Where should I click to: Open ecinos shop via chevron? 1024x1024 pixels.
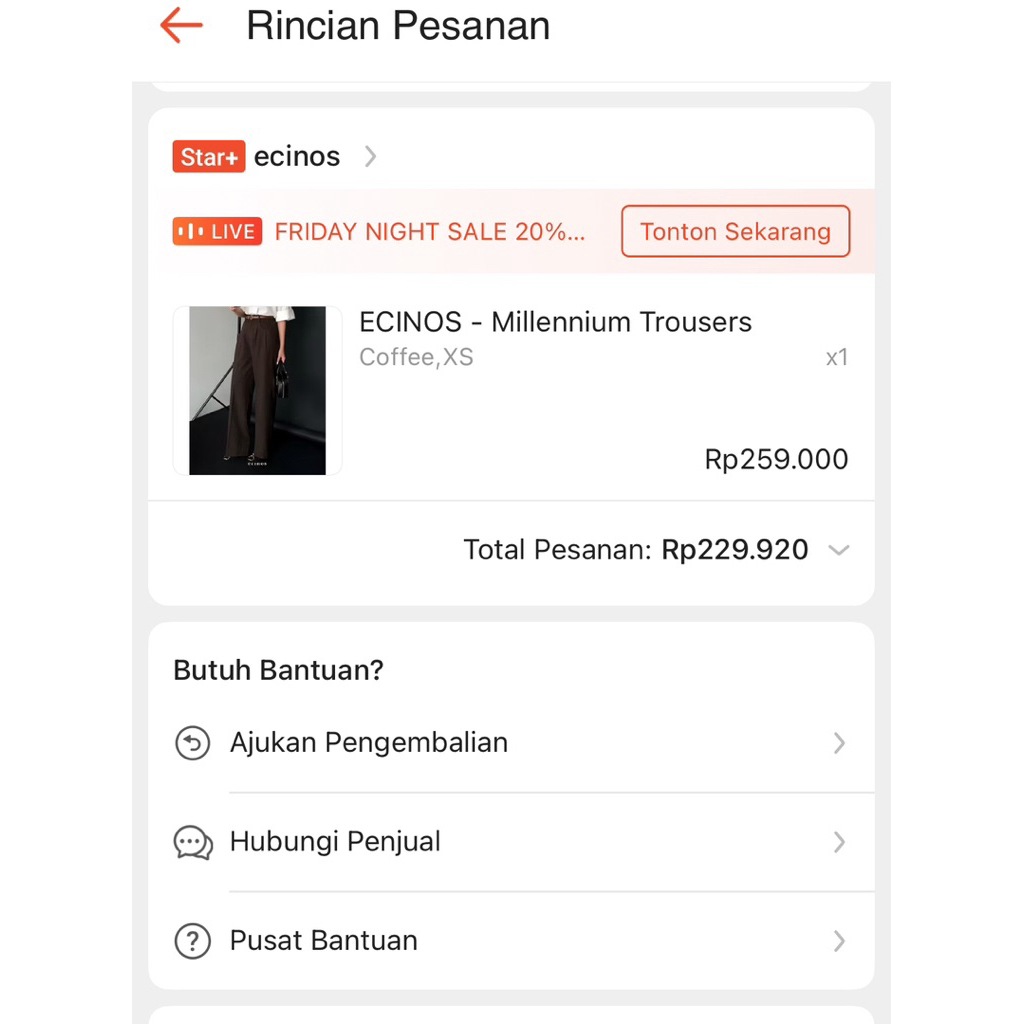(370, 157)
